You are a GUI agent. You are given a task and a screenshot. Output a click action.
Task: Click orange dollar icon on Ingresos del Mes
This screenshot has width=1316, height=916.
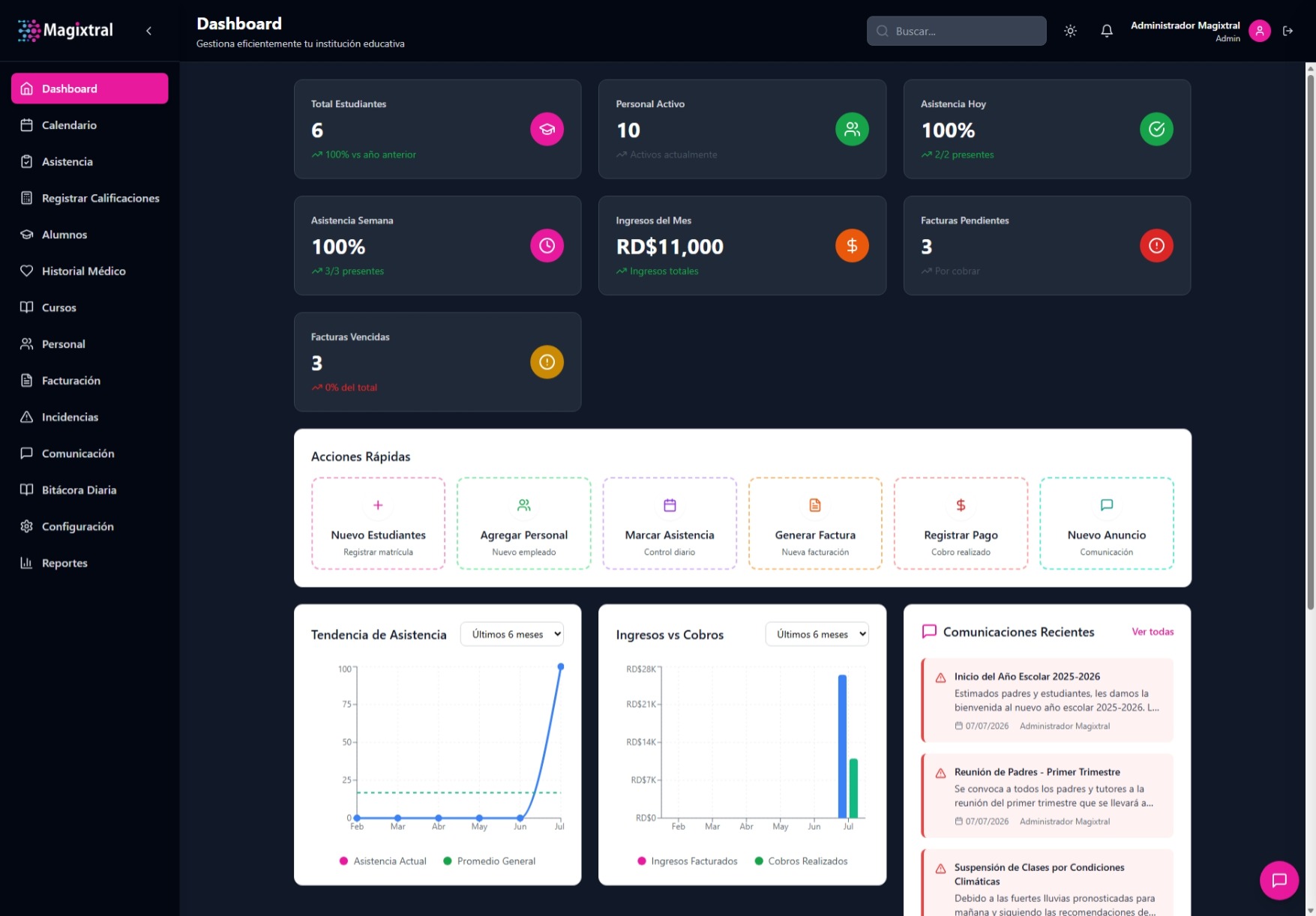[x=852, y=245]
